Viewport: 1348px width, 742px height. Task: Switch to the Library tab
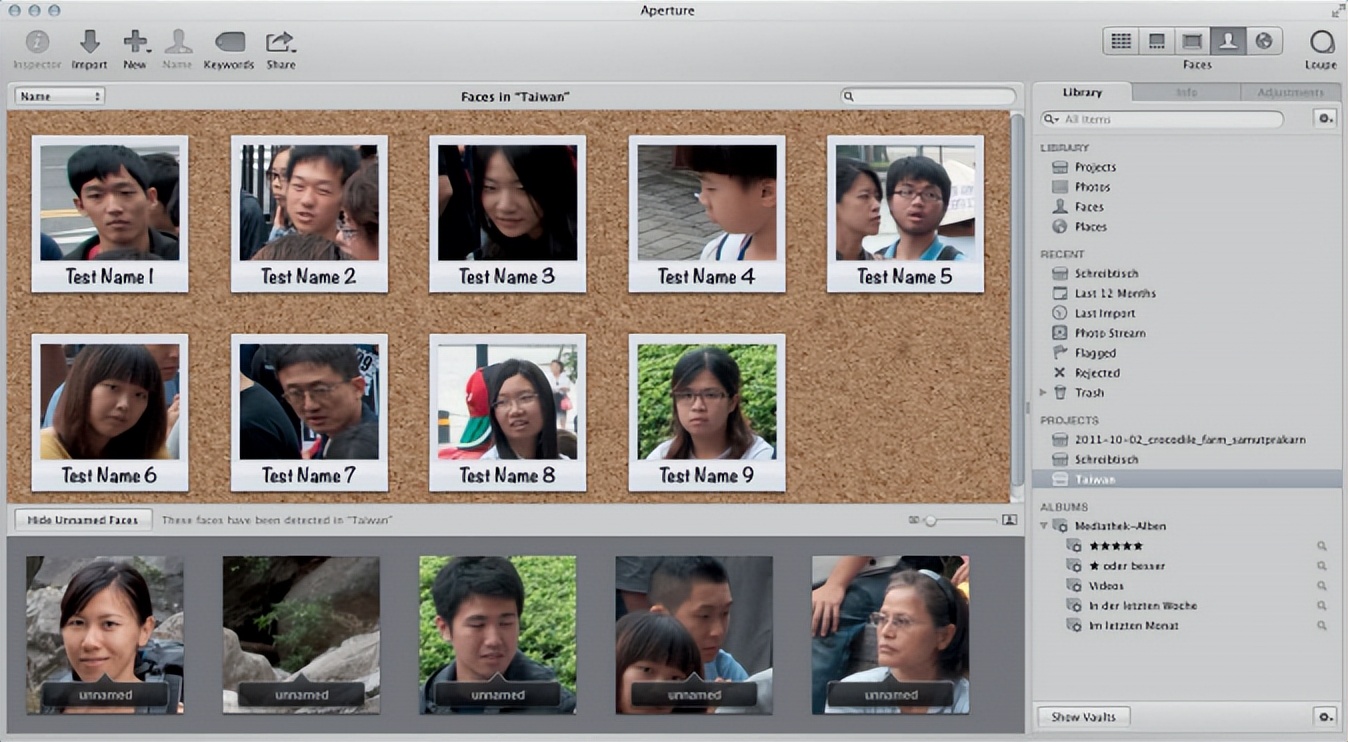(1082, 92)
